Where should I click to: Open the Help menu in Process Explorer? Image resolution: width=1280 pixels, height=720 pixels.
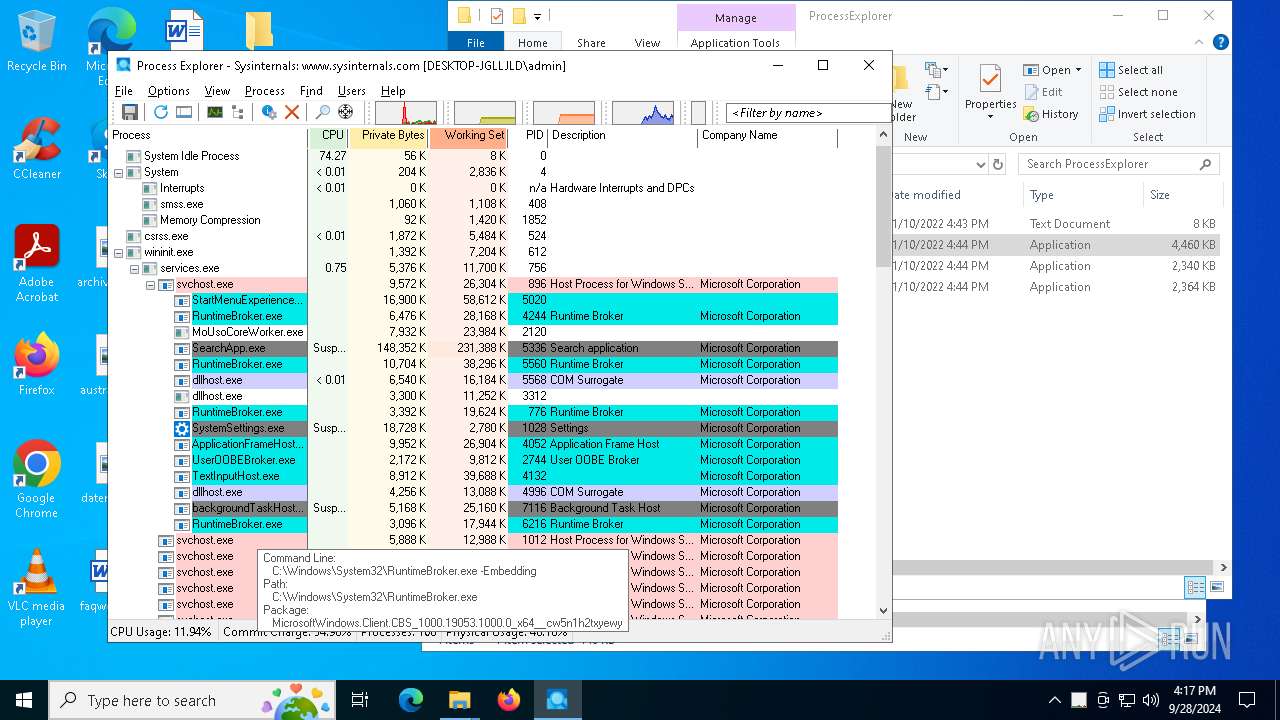click(x=393, y=90)
